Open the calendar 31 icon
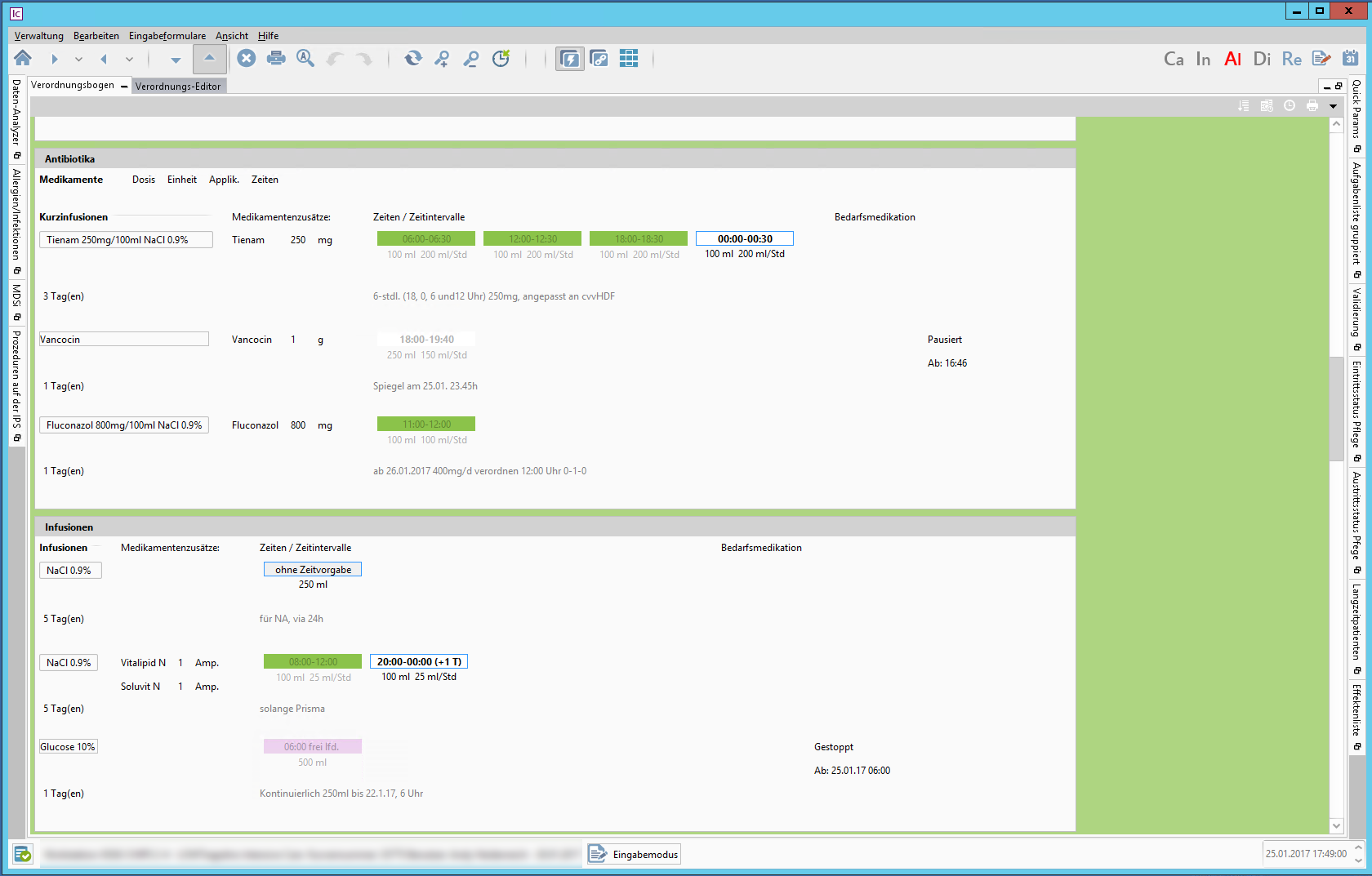1372x876 pixels. coord(1351,58)
